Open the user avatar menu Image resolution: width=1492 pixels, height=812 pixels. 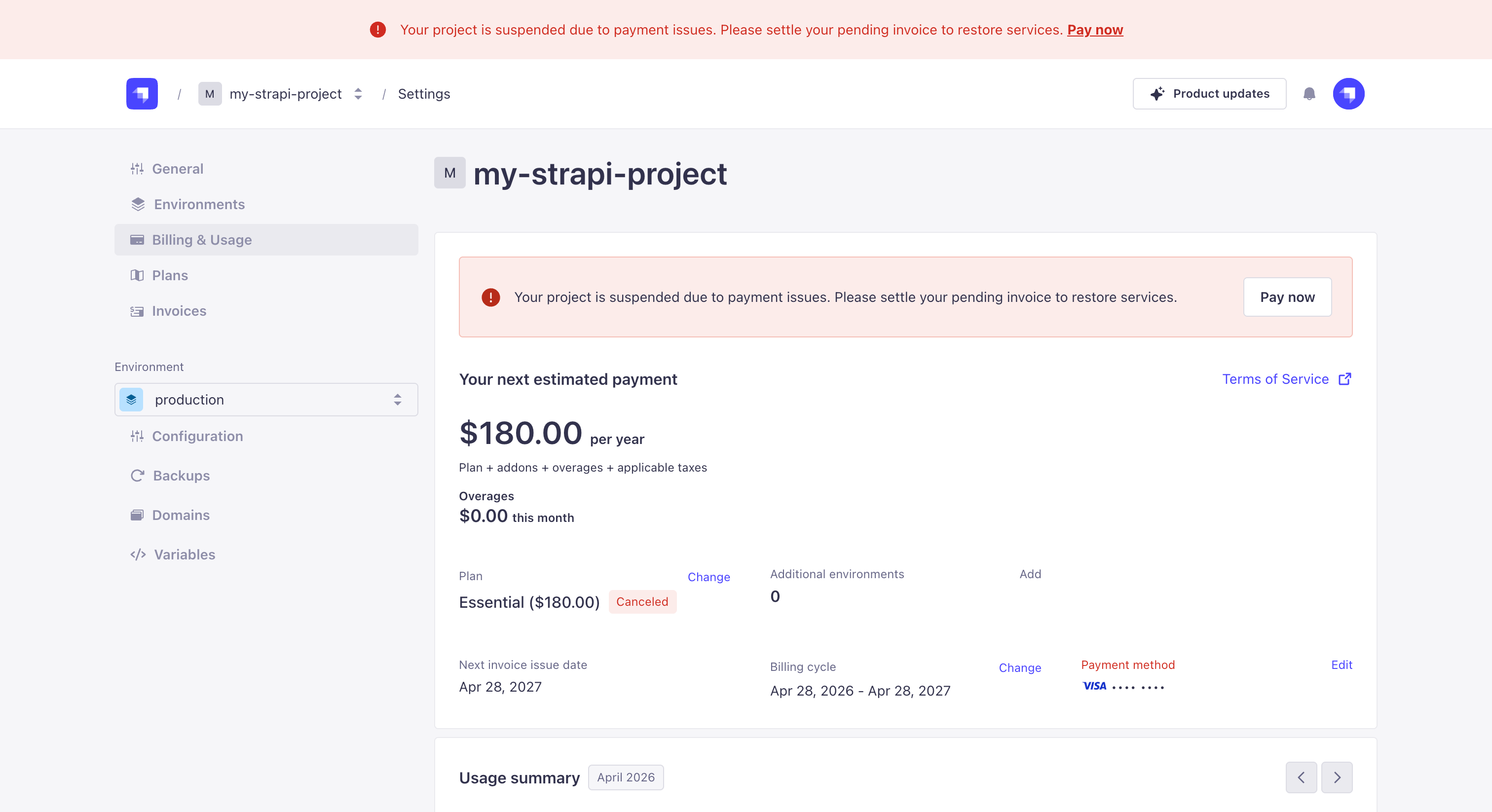click(x=1348, y=94)
